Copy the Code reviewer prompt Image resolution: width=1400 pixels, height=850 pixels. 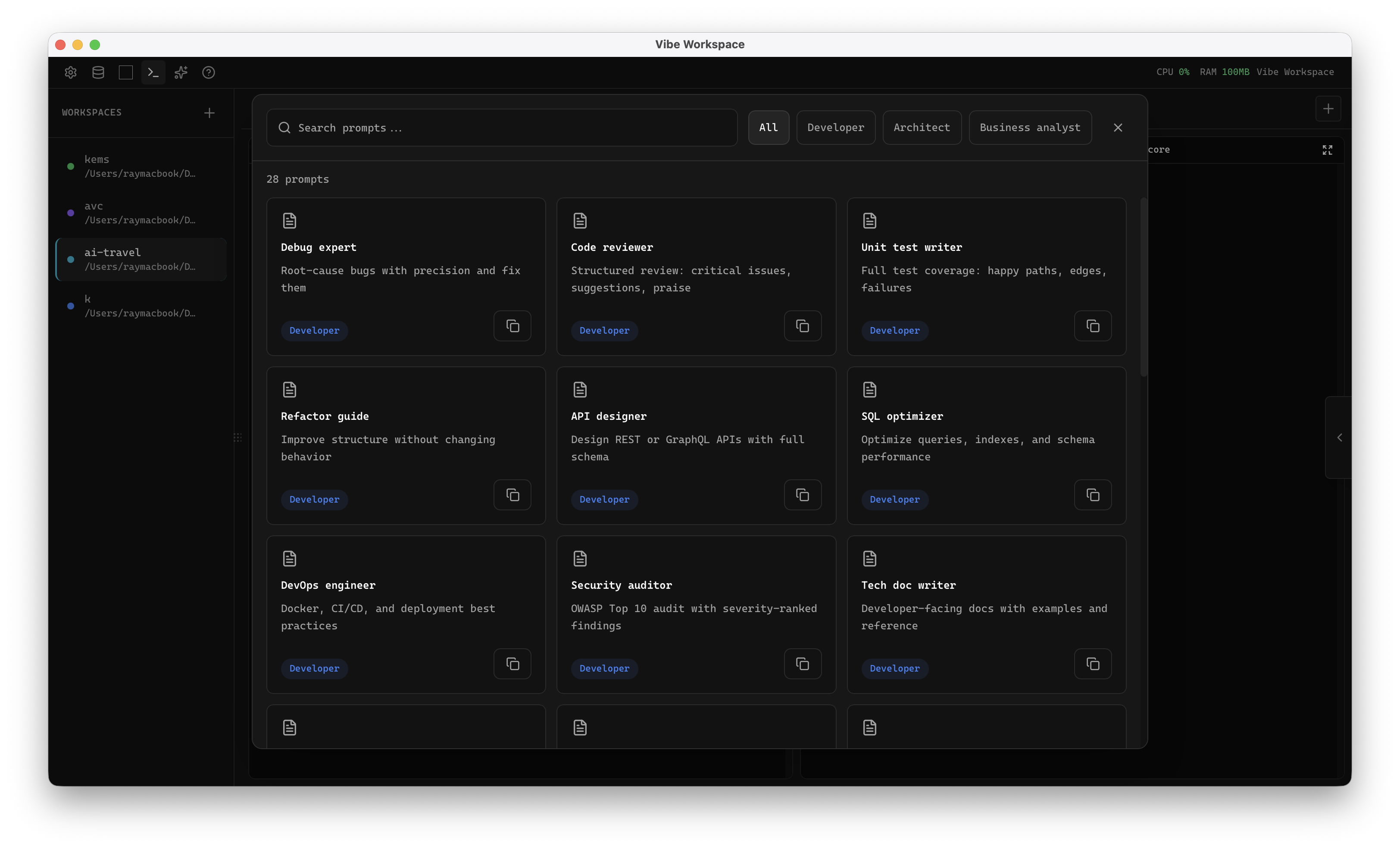(x=802, y=325)
